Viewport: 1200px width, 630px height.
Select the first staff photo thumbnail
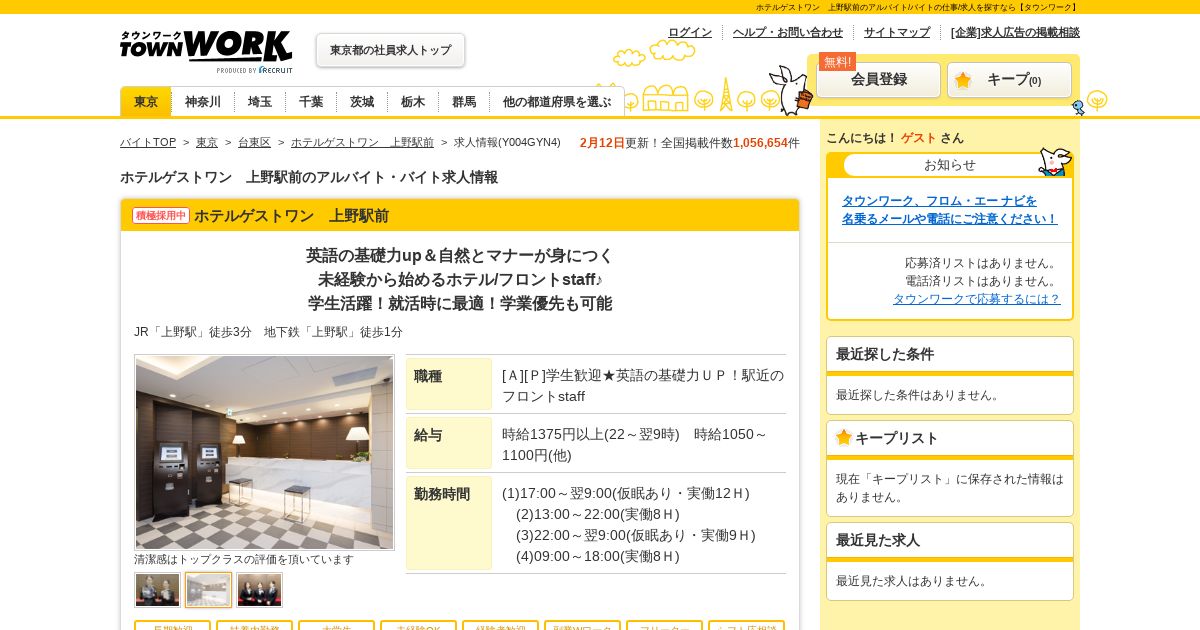point(158,590)
